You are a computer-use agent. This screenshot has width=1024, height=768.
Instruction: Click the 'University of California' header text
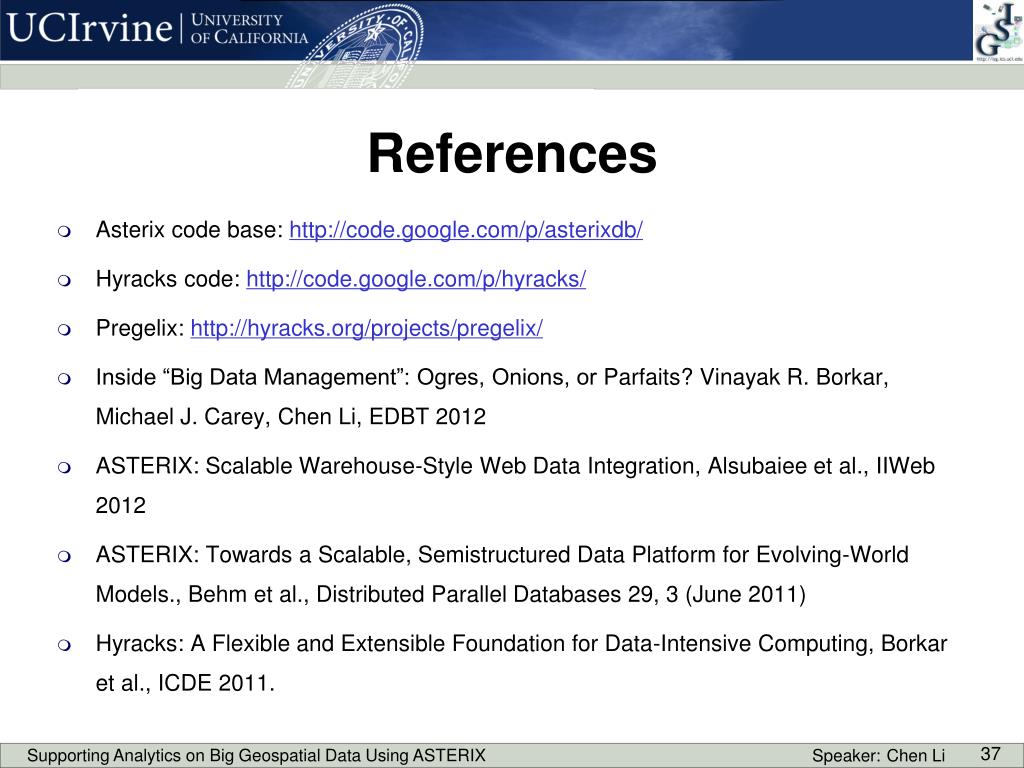(x=249, y=29)
